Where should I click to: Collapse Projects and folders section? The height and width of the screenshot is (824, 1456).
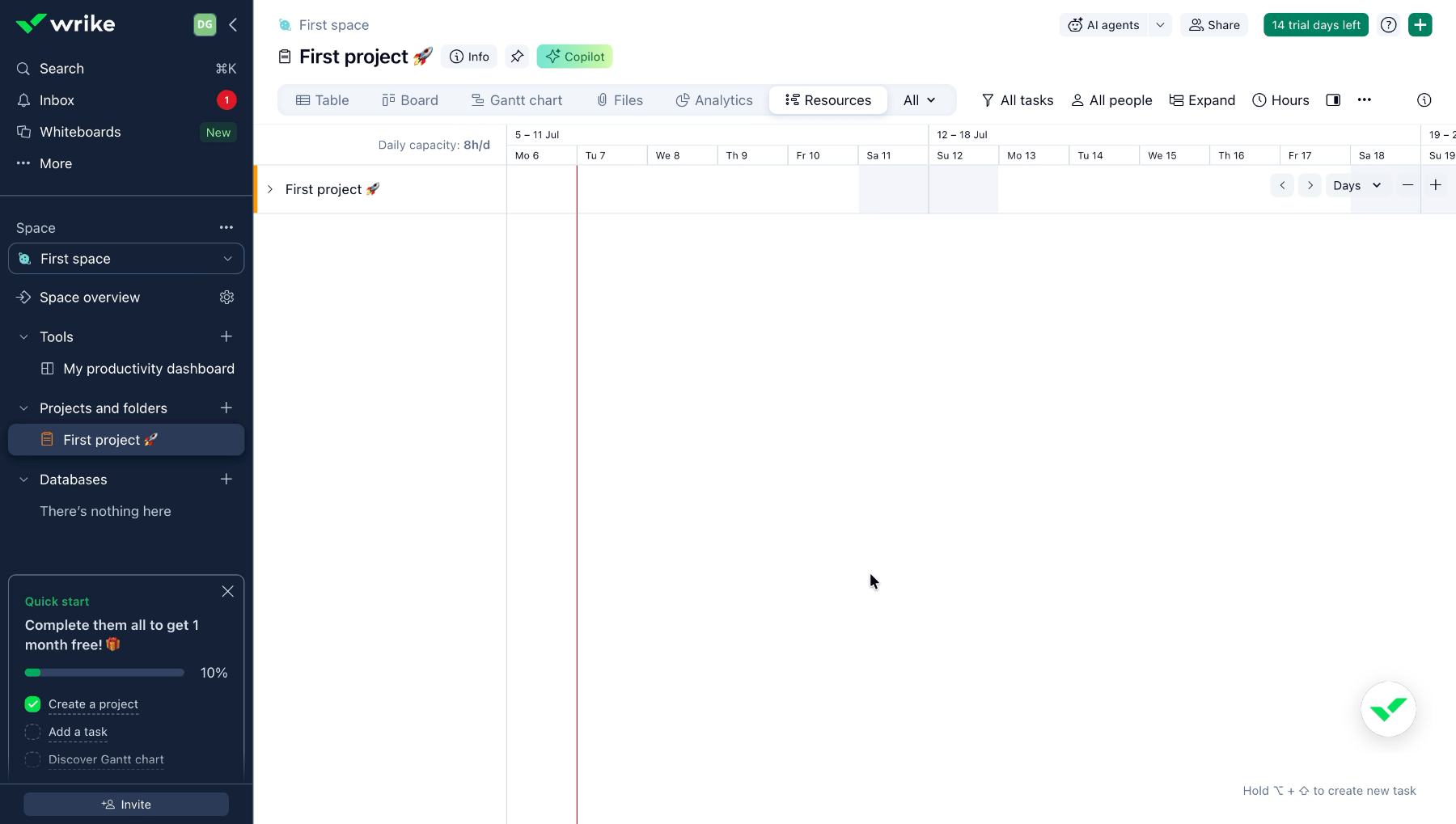pos(23,408)
